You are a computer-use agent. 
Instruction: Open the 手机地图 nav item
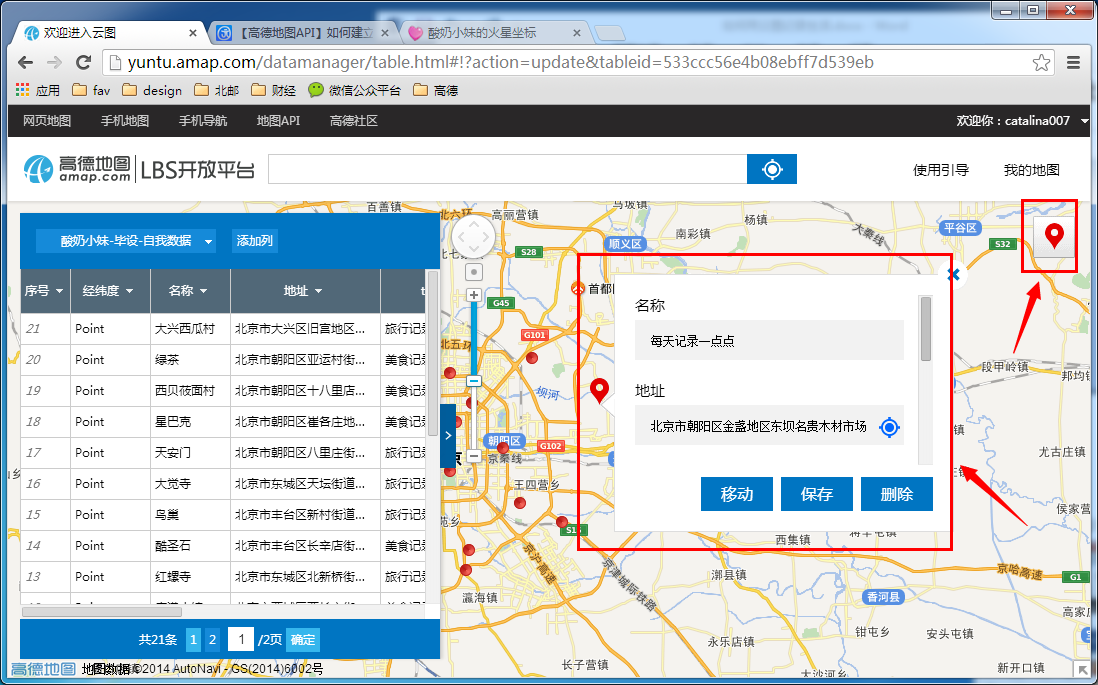(125, 120)
